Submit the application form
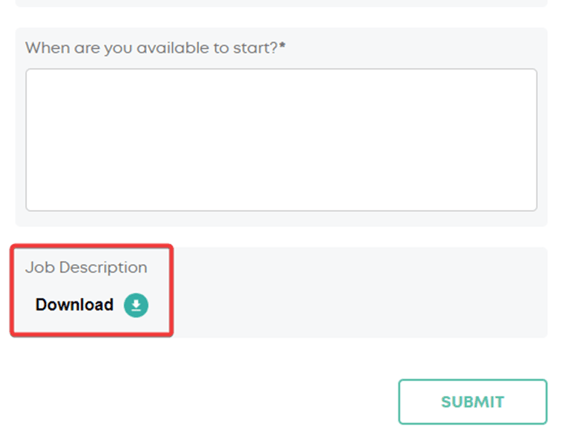 coord(473,402)
